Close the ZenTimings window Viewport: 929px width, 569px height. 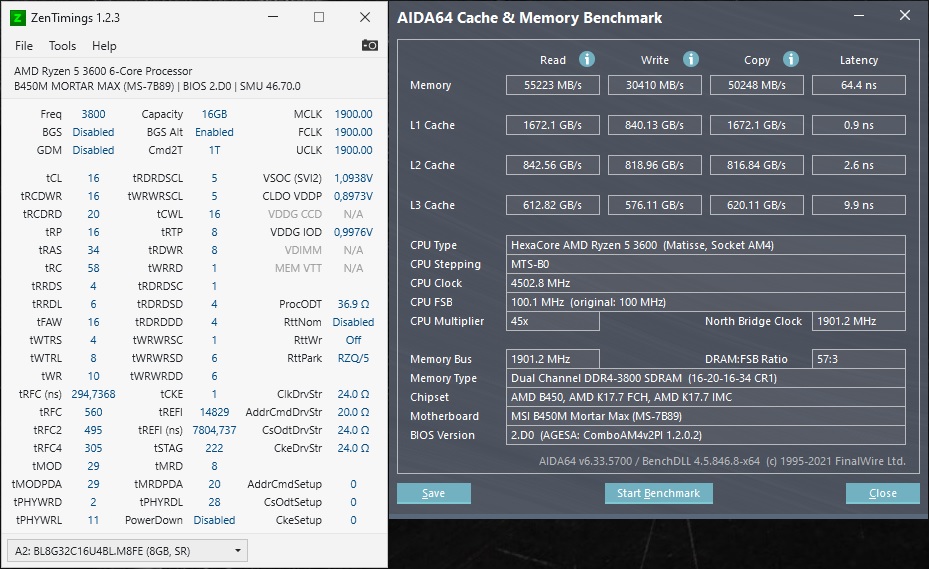coord(365,17)
